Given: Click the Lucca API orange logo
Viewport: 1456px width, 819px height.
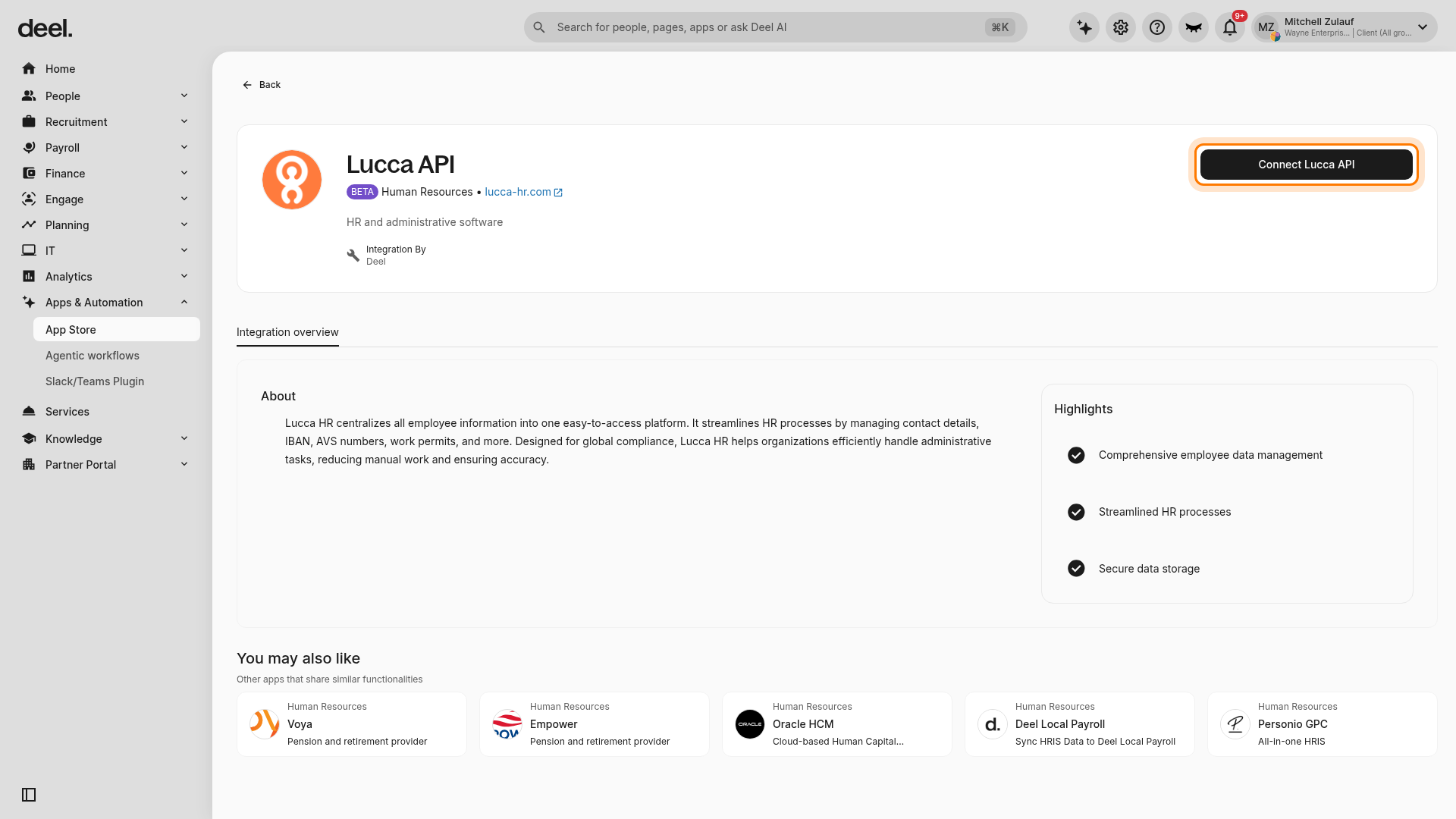Looking at the screenshot, I should click(292, 180).
